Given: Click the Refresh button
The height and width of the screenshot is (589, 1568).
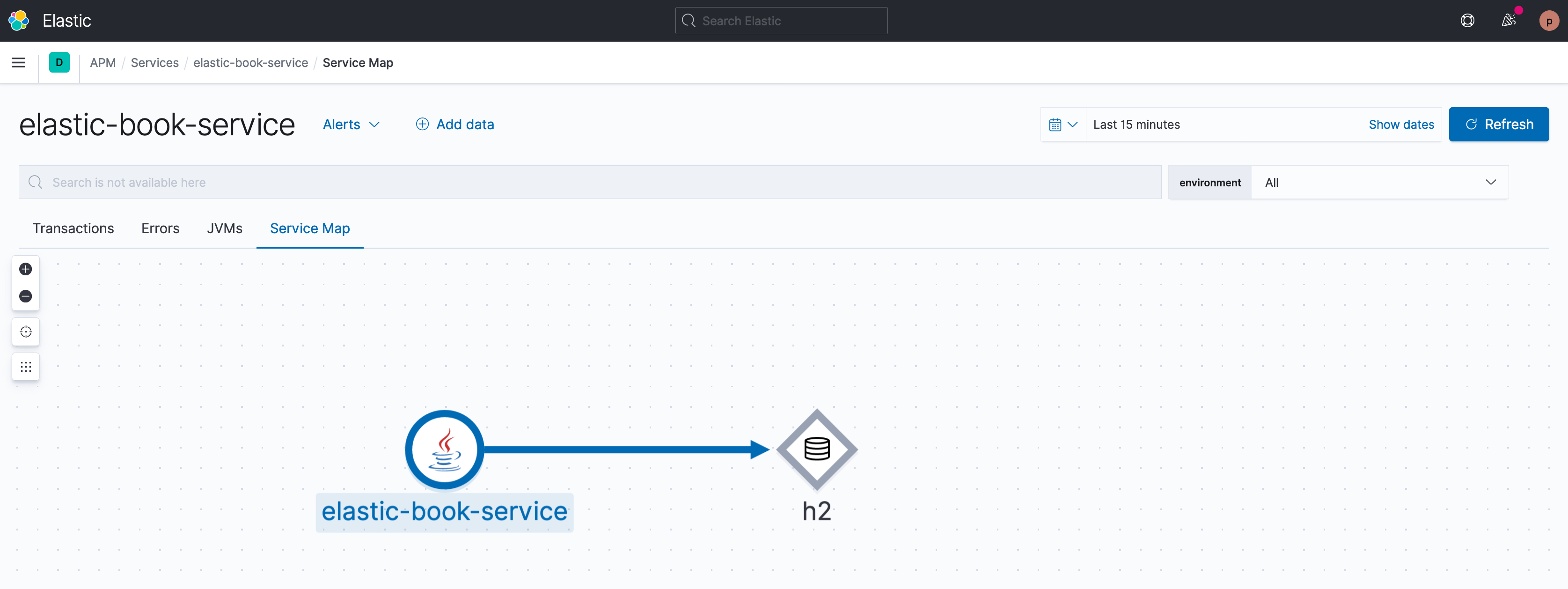Looking at the screenshot, I should (x=1498, y=124).
